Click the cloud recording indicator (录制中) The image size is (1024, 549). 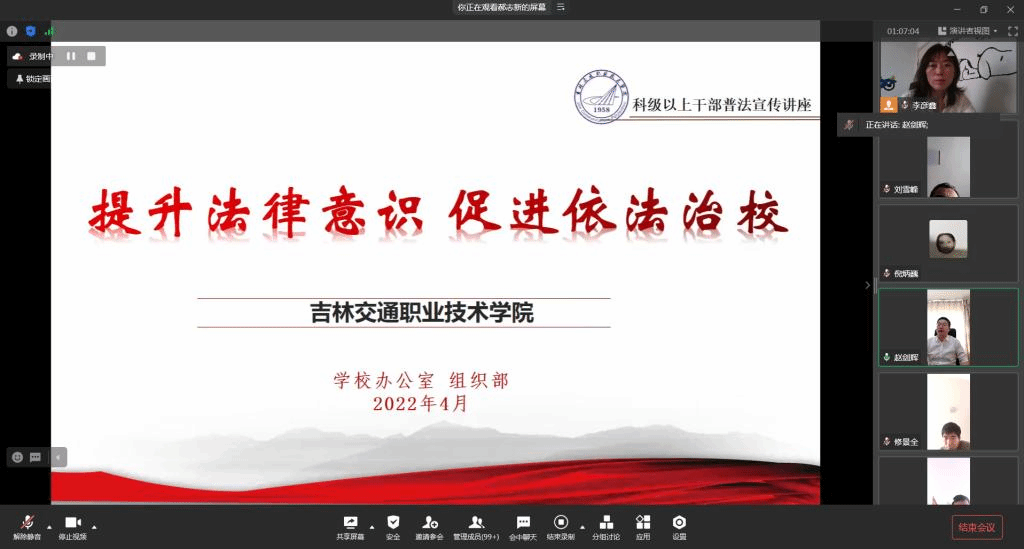pos(31,56)
